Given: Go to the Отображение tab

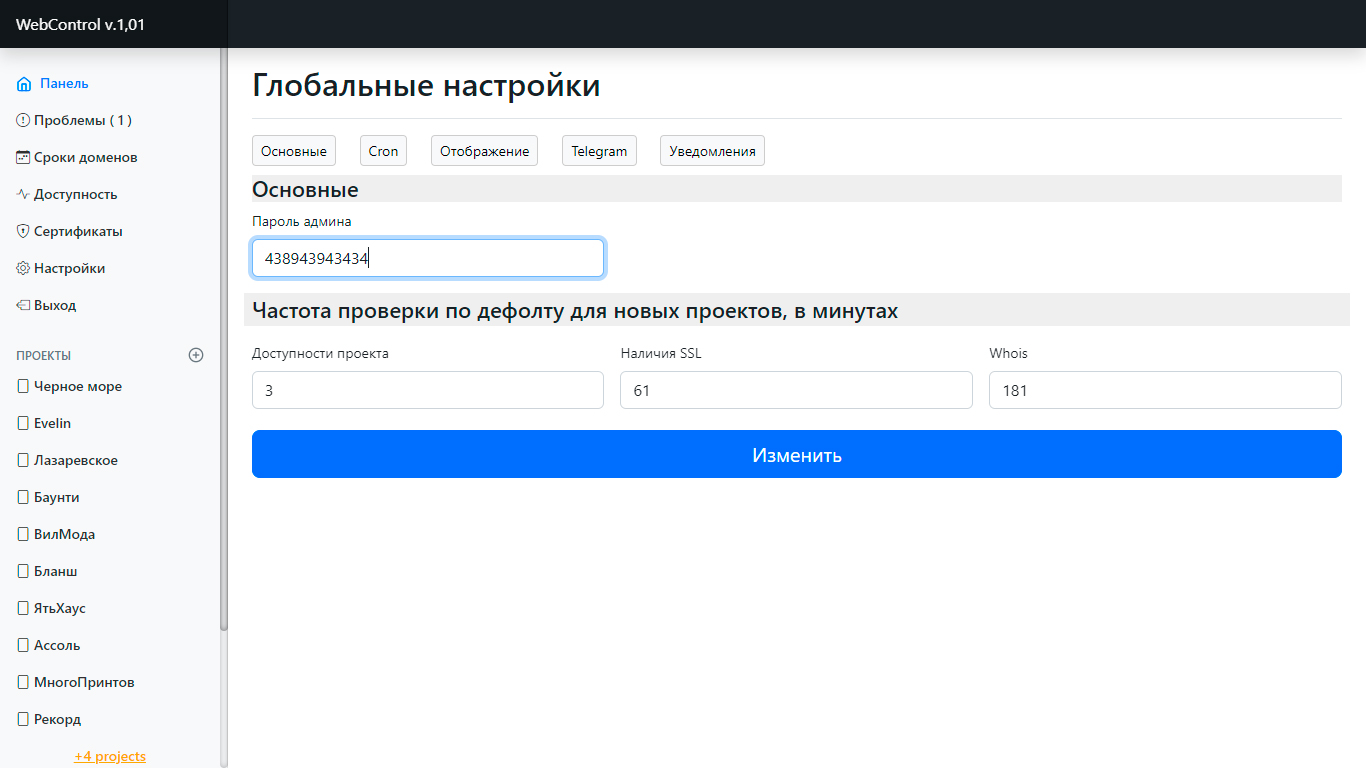Looking at the screenshot, I should pyautogui.click(x=484, y=151).
